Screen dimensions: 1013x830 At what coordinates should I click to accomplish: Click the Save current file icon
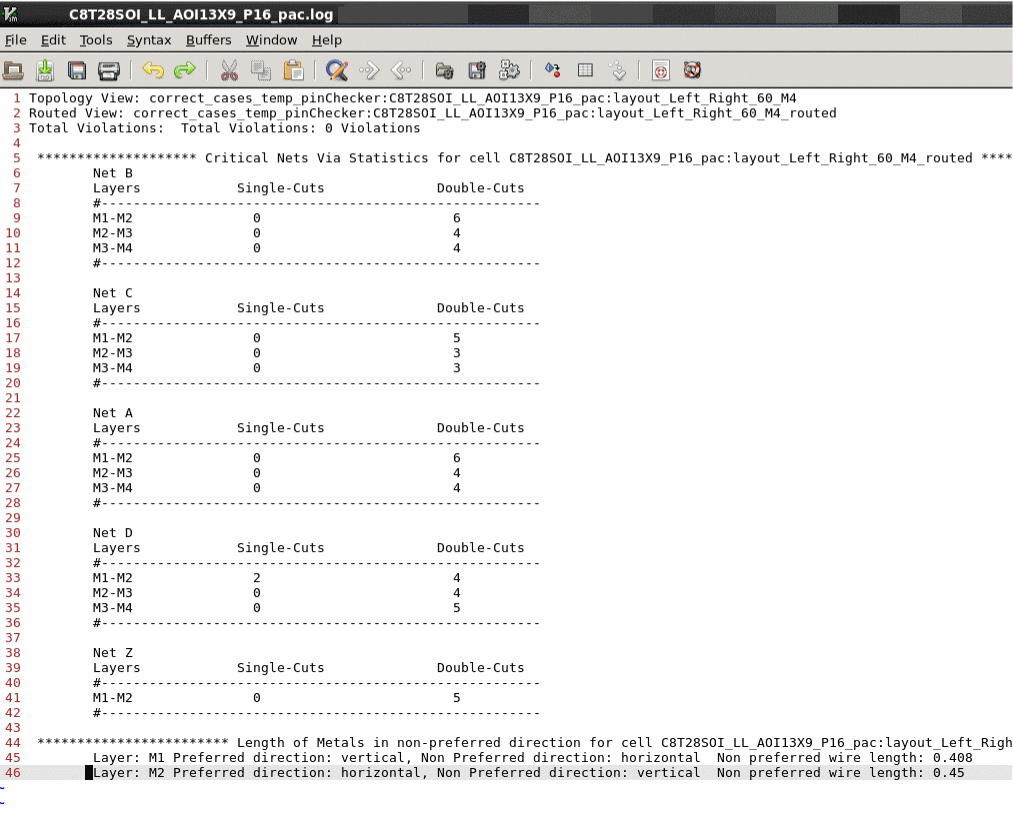coord(45,70)
